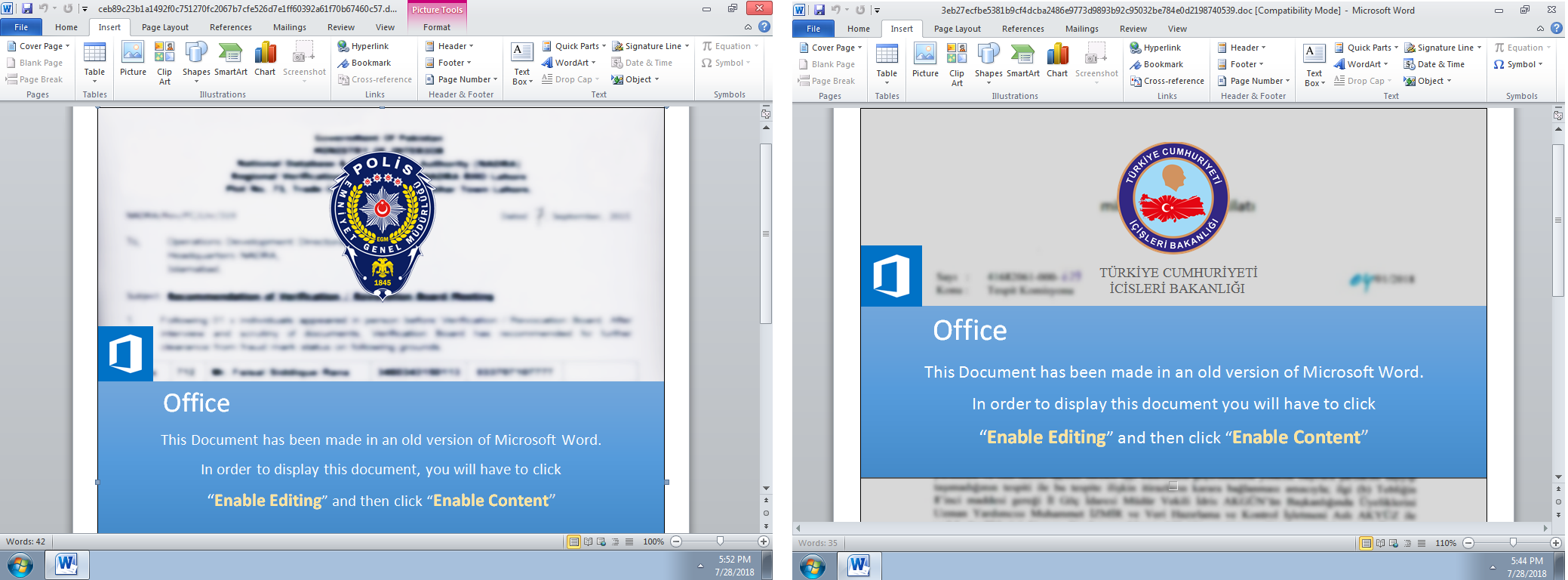Viewport: 1568px width, 580px height.
Task: Save the document in the right Word window
Action: 819,10
